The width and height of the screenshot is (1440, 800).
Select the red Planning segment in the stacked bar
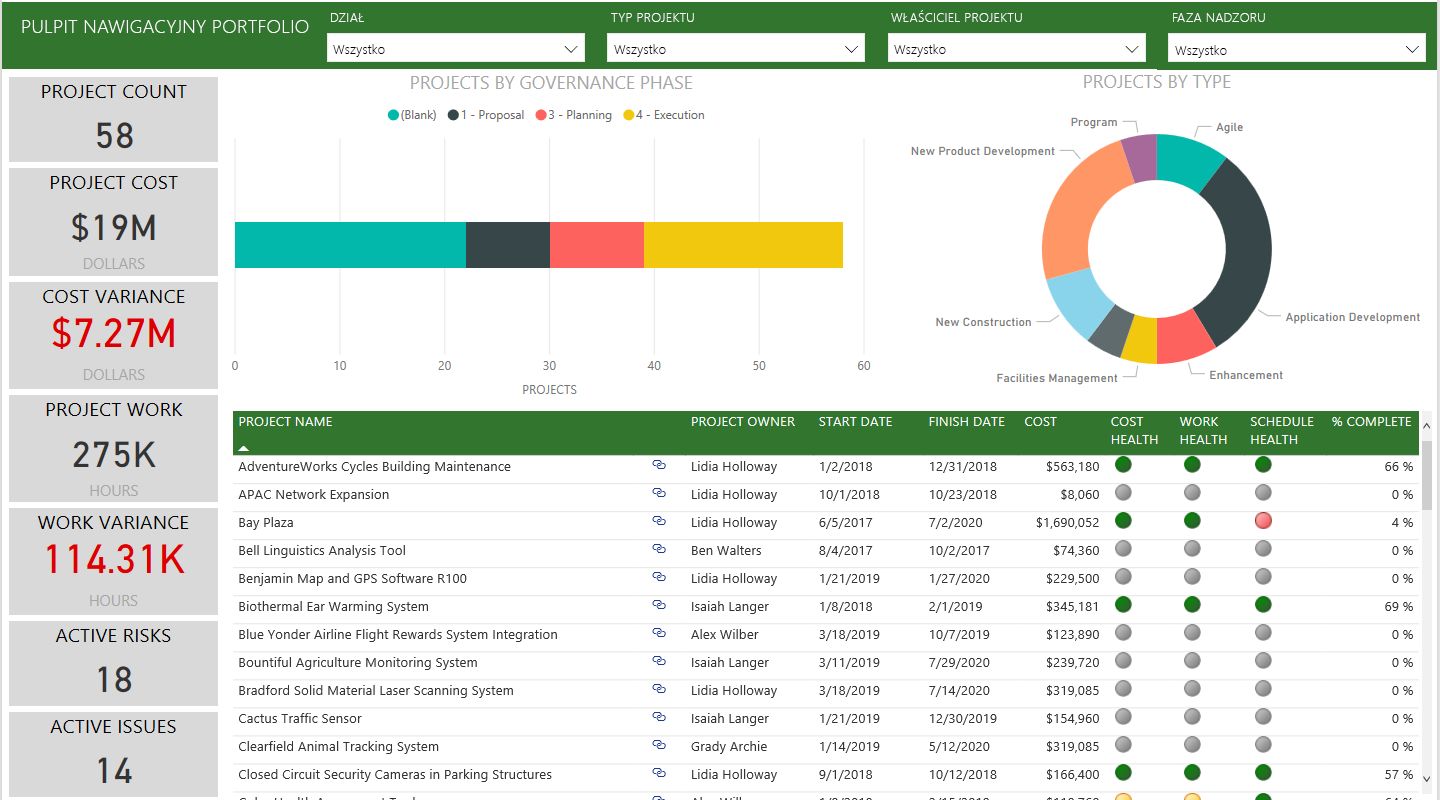(x=595, y=243)
